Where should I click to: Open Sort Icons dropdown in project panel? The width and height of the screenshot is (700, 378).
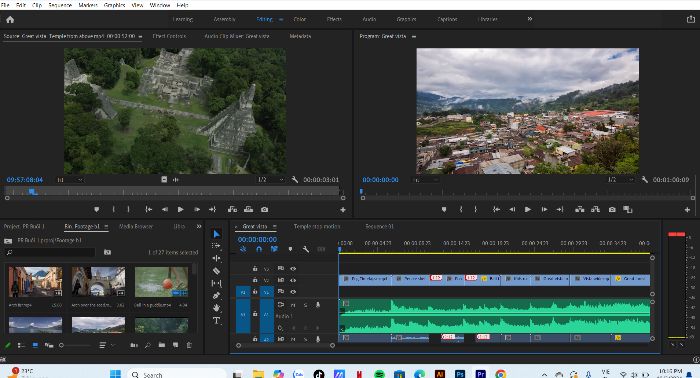point(106,345)
